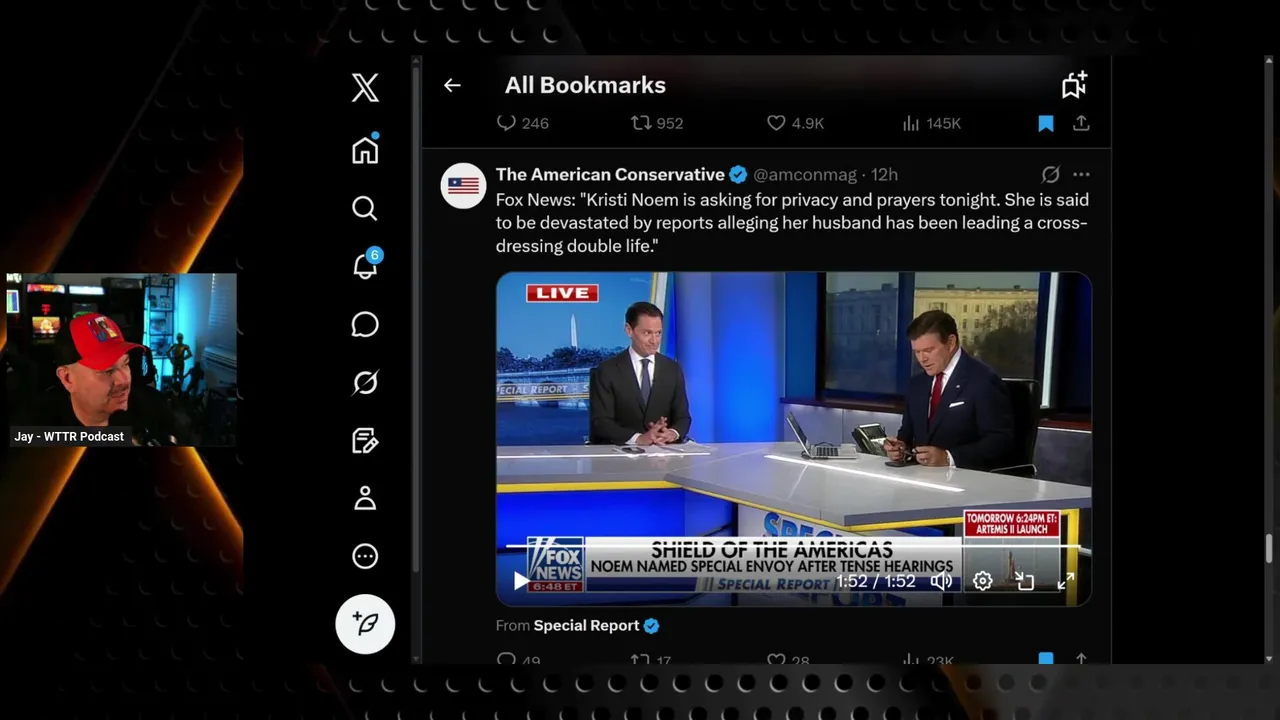Screen dimensions: 1280x720
Task: View analytics for the post with 145K views
Action: [931, 123]
